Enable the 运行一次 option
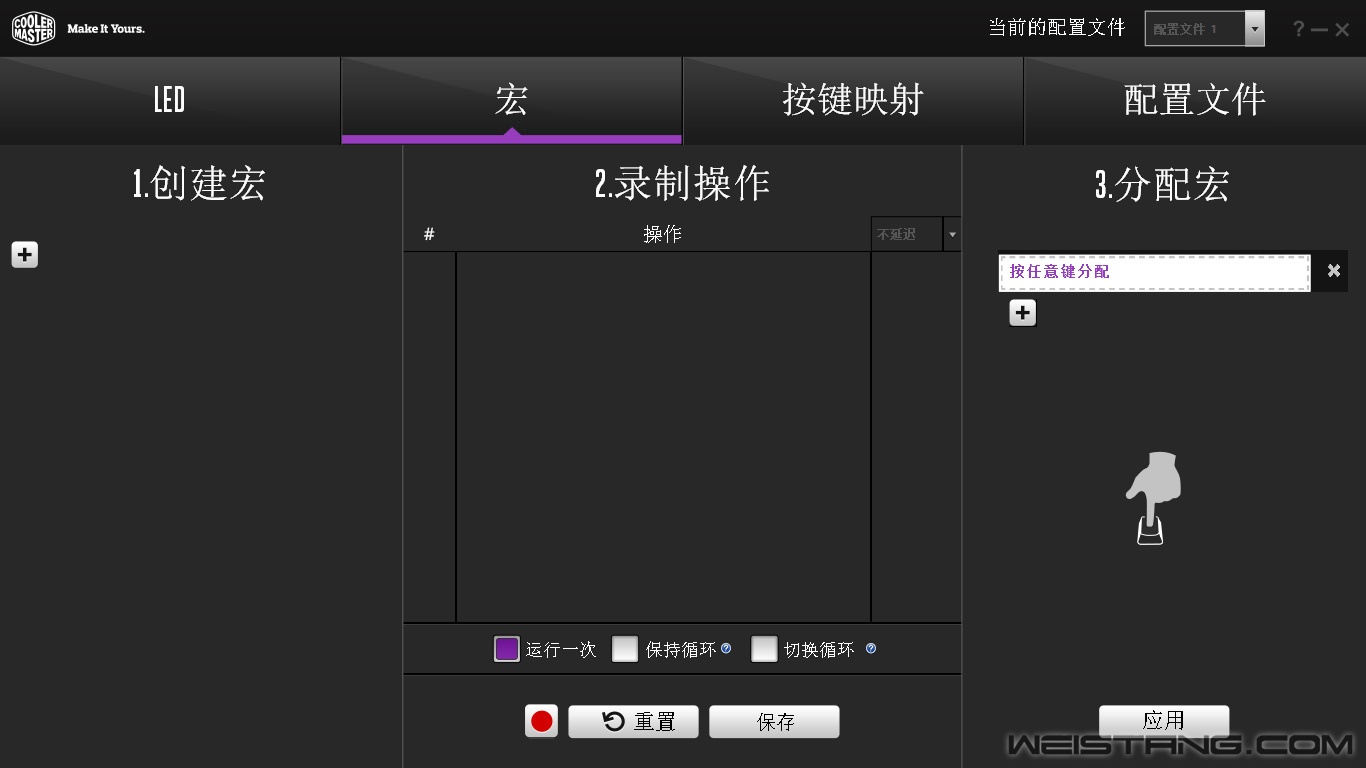Image resolution: width=1366 pixels, height=768 pixels. pyautogui.click(x=507, y=649)
